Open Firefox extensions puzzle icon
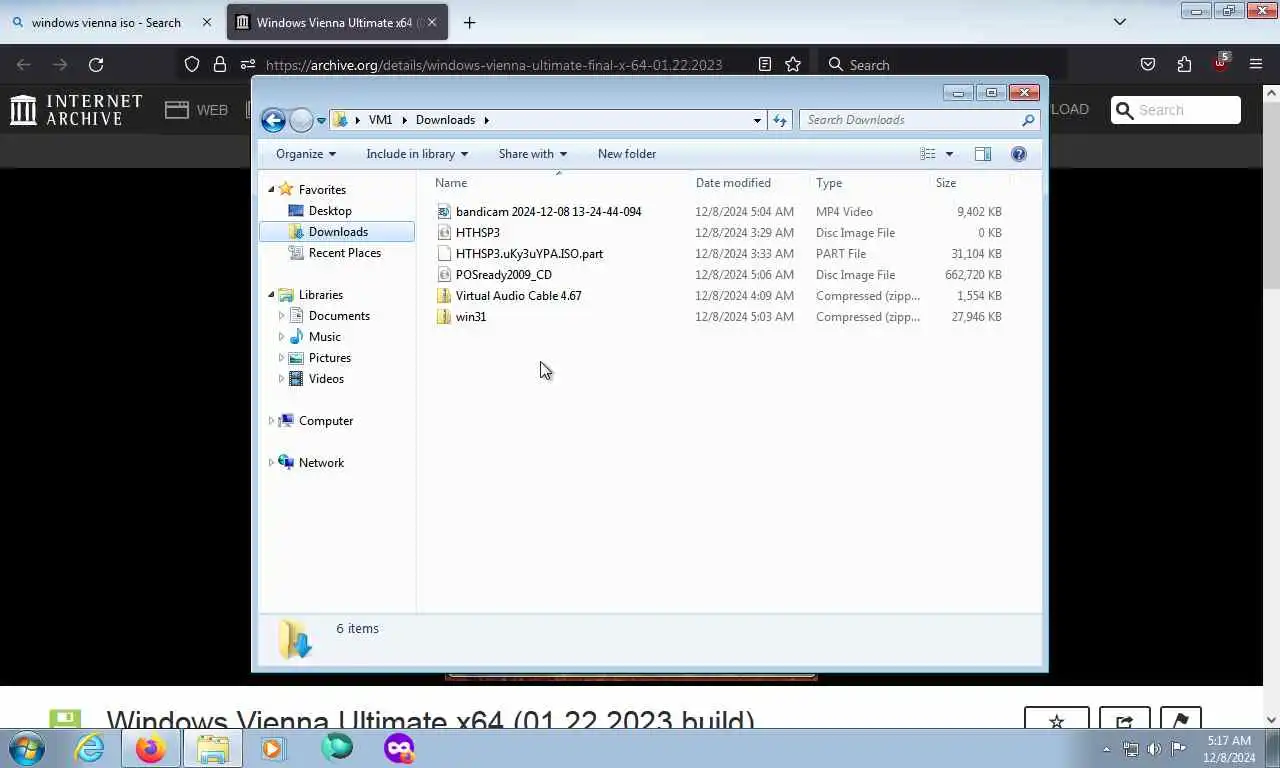Screen dimensions: 1280x768 point(1184,65)
